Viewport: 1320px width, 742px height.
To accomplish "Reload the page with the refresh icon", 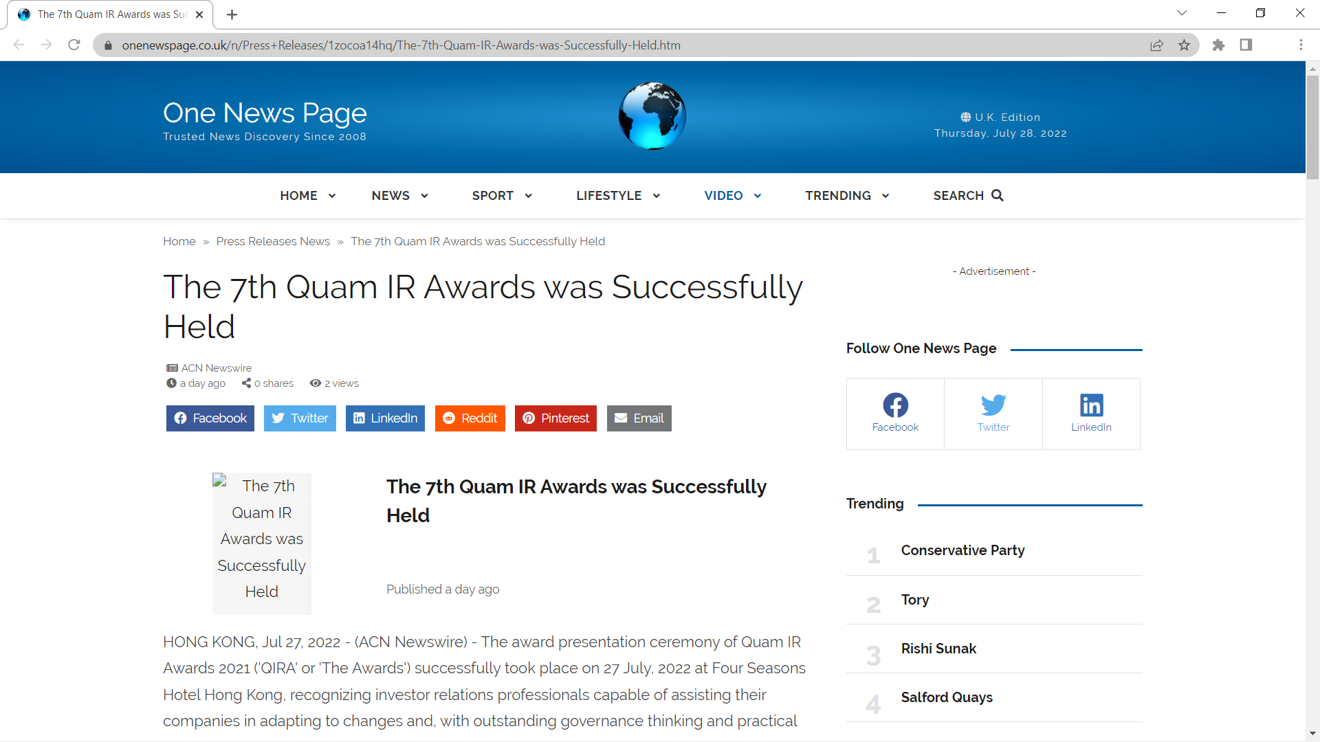I will tap(74, 45).
